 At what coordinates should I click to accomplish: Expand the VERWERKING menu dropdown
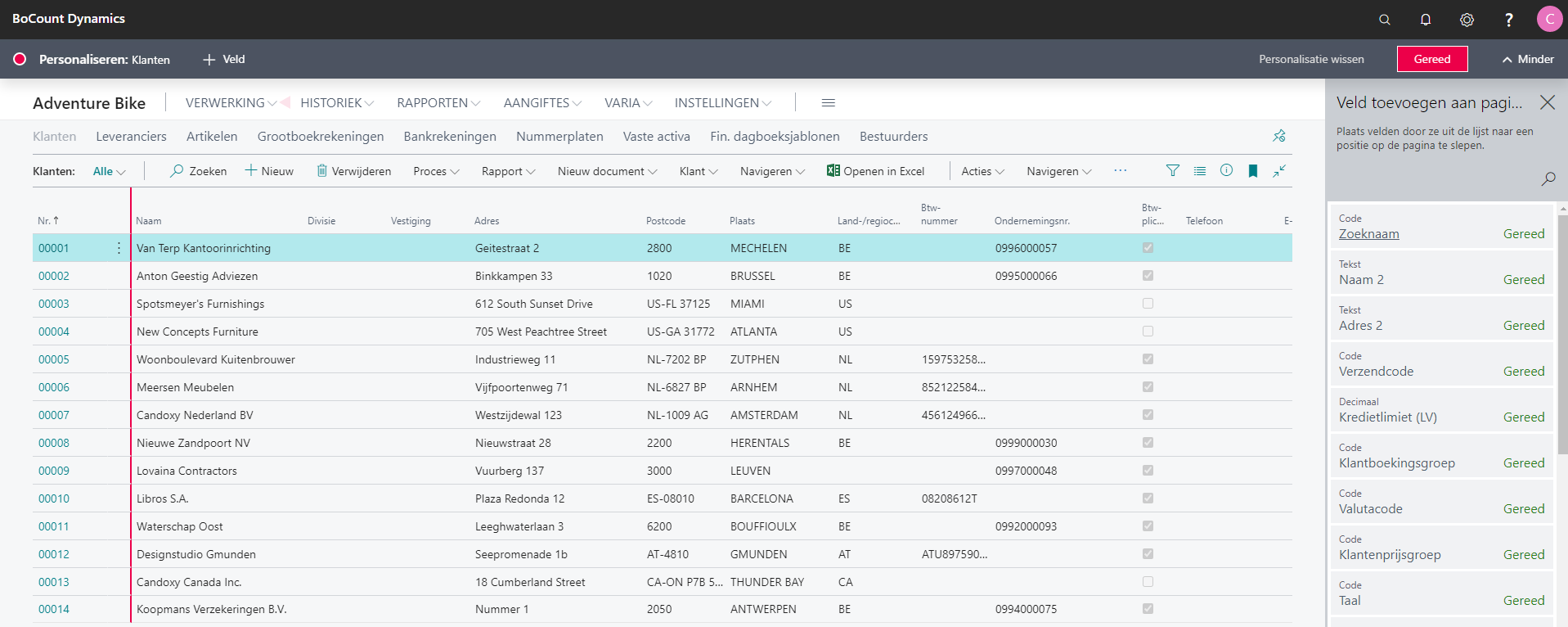pyautogui.click(x=231, y=103)
